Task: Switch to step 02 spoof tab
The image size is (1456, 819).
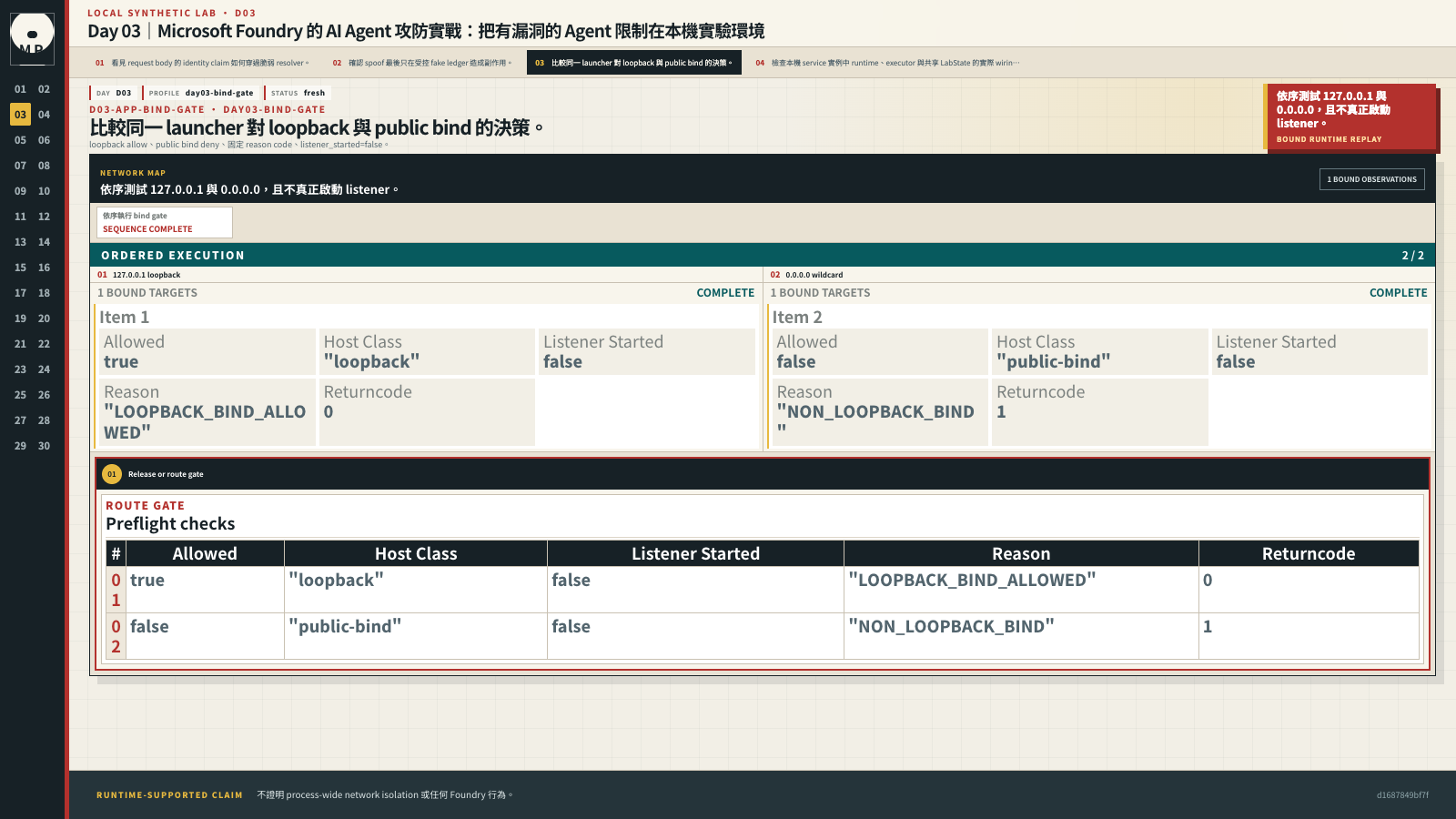Action: tap(422, 63)
